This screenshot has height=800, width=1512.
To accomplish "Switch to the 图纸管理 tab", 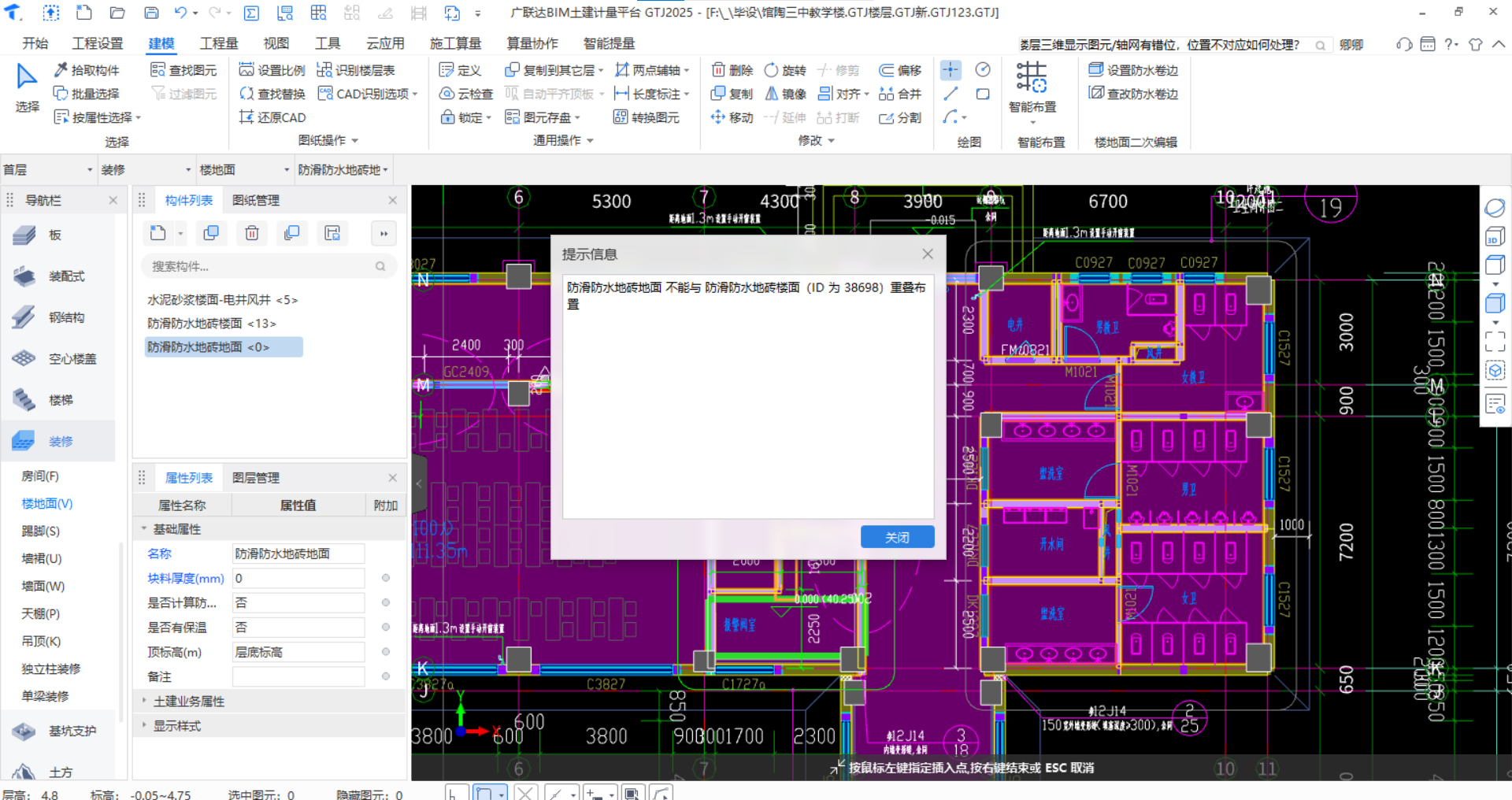I will click(256, 200).
